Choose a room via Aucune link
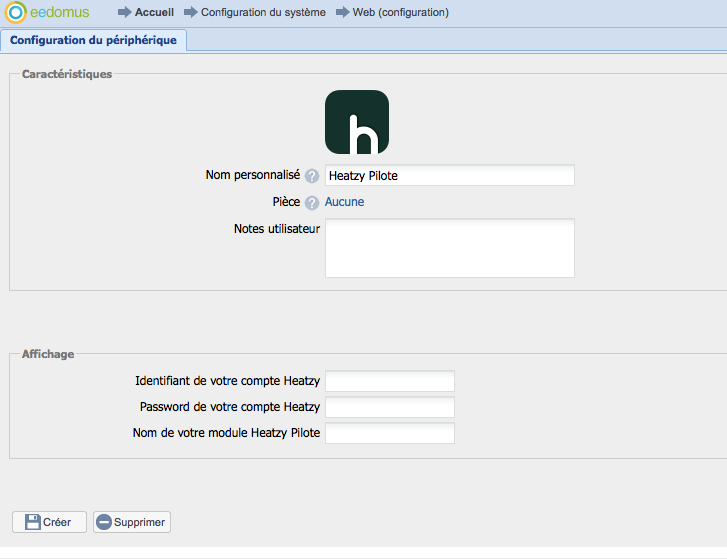727x559 pixels. tap(344, 202)
